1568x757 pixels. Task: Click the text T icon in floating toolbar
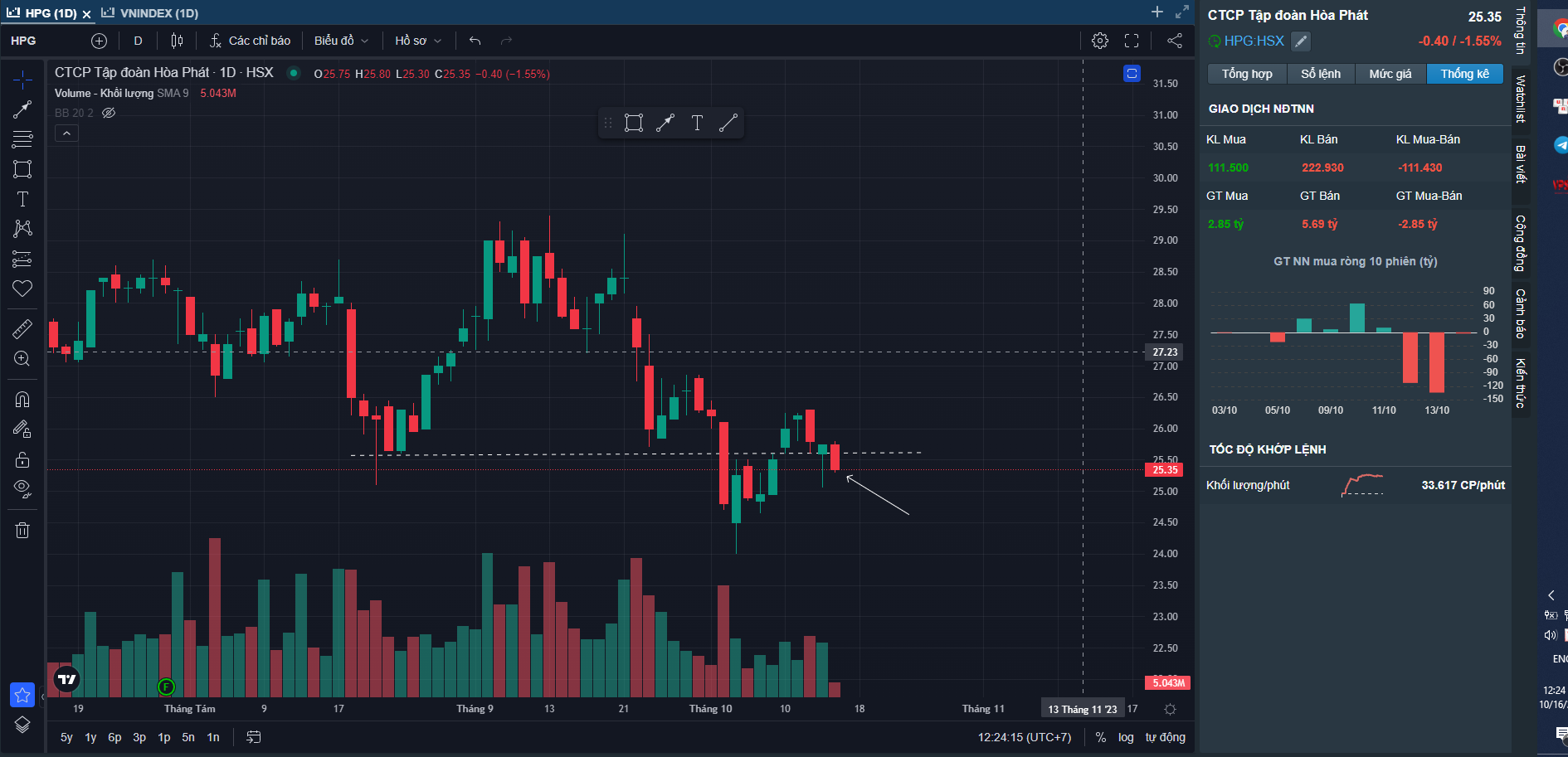pyautogui.click(x=697, y=124)
